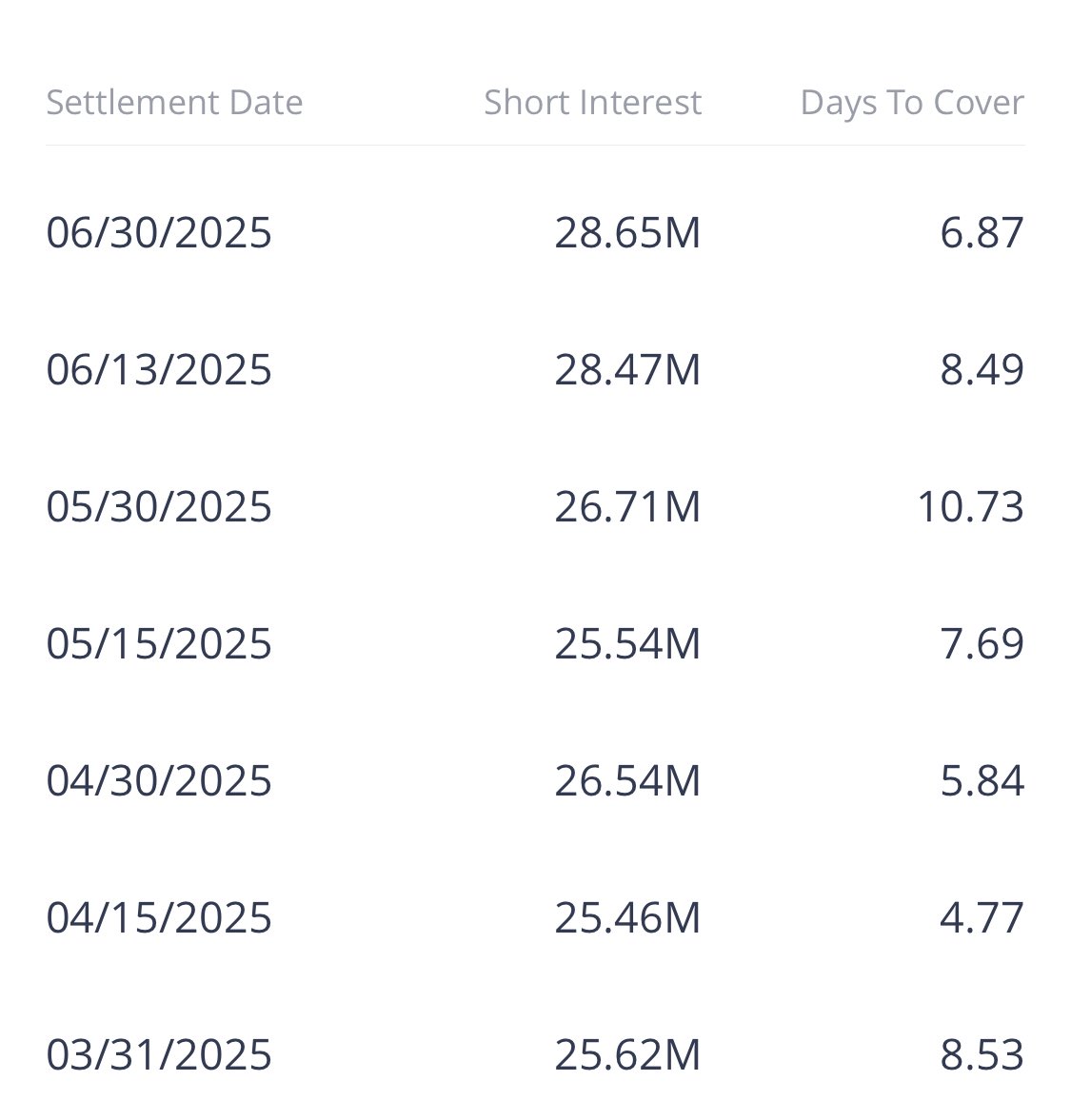Click the 28.65M short interest value

tap(627, 233)
